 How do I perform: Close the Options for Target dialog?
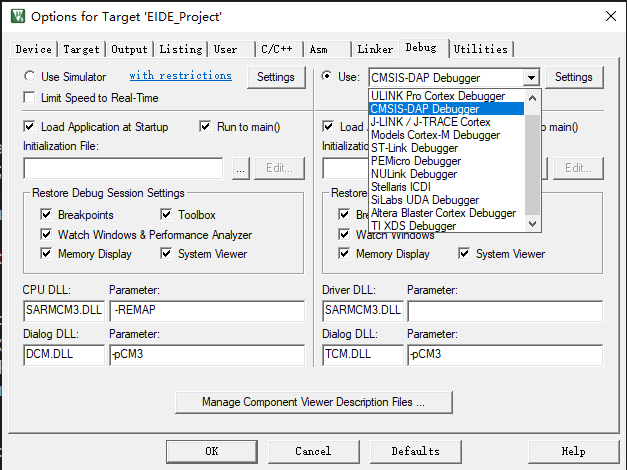[x=611, y=16]
